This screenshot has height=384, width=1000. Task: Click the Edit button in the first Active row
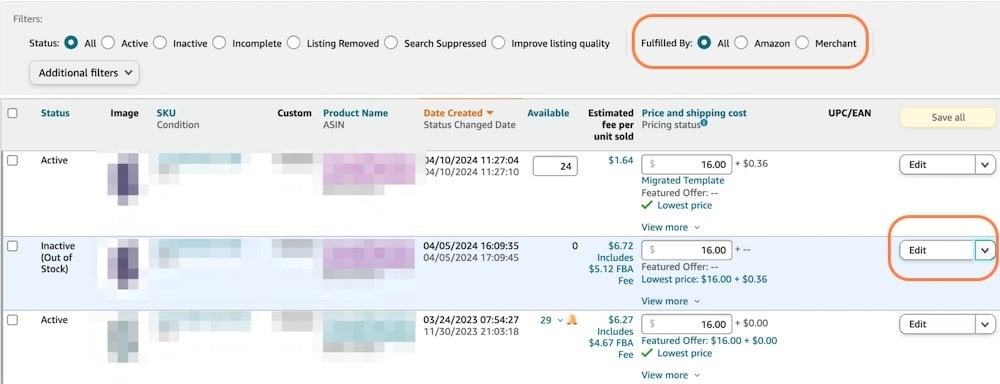(937, 165)
